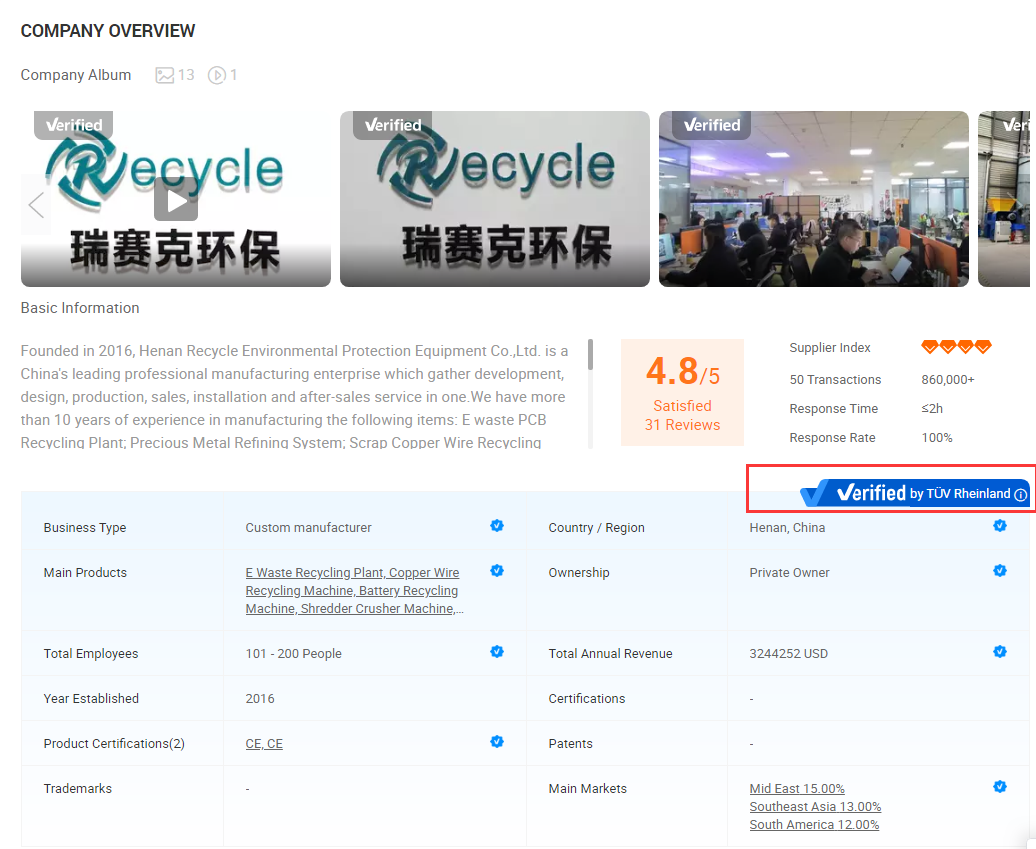Open the CE, CE product certifications link

[264, 744]
